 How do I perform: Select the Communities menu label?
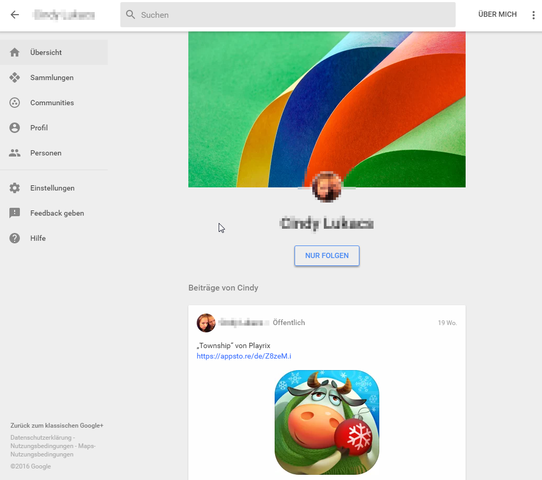click(x=52, y=103)
